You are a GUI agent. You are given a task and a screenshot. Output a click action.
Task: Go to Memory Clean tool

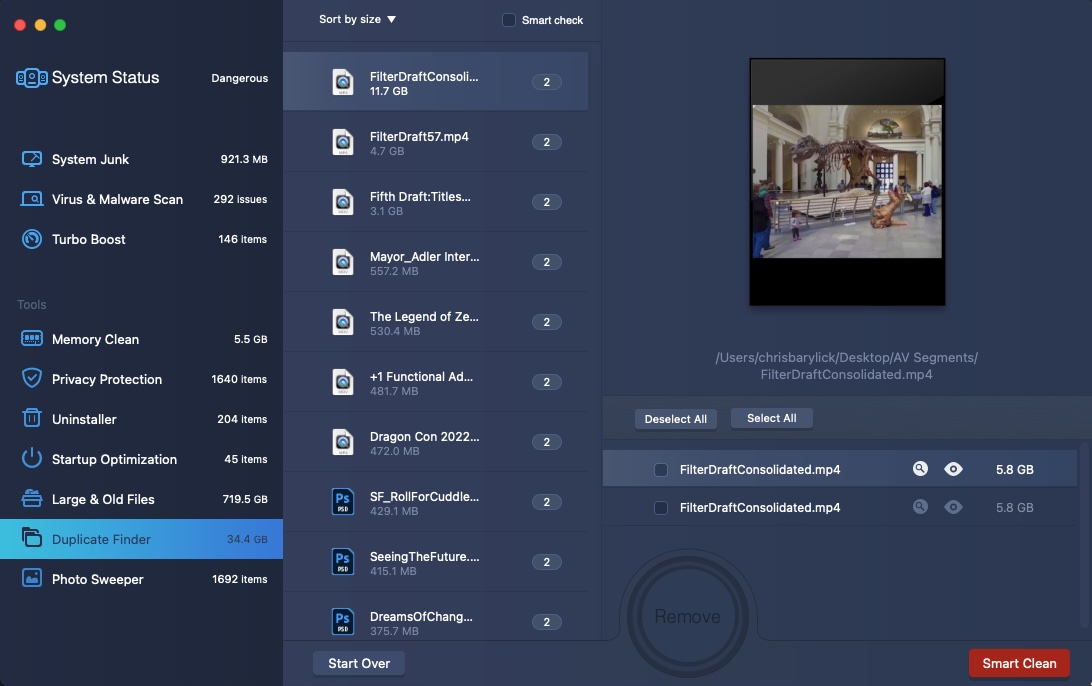141,339
